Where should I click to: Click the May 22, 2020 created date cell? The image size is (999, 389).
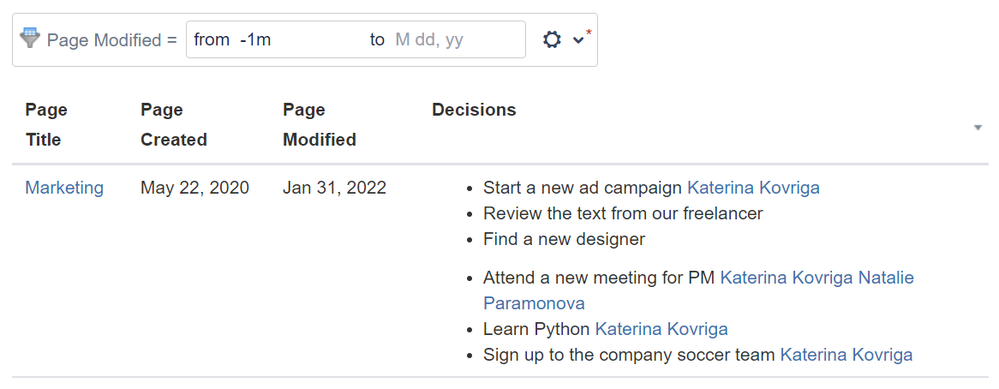coord(195,188)
